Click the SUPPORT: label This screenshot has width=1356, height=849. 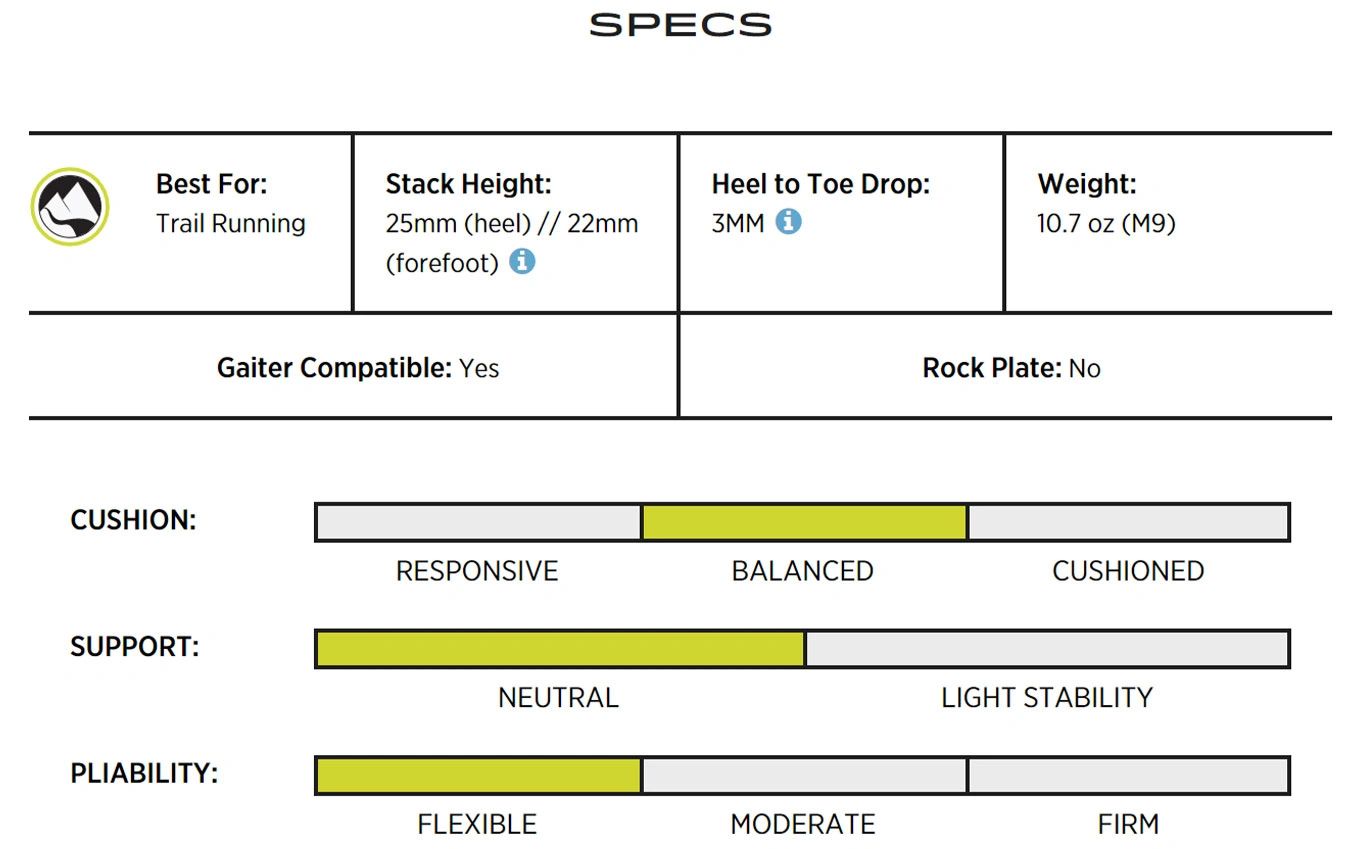pyautogui.click(x=134, y=646)
